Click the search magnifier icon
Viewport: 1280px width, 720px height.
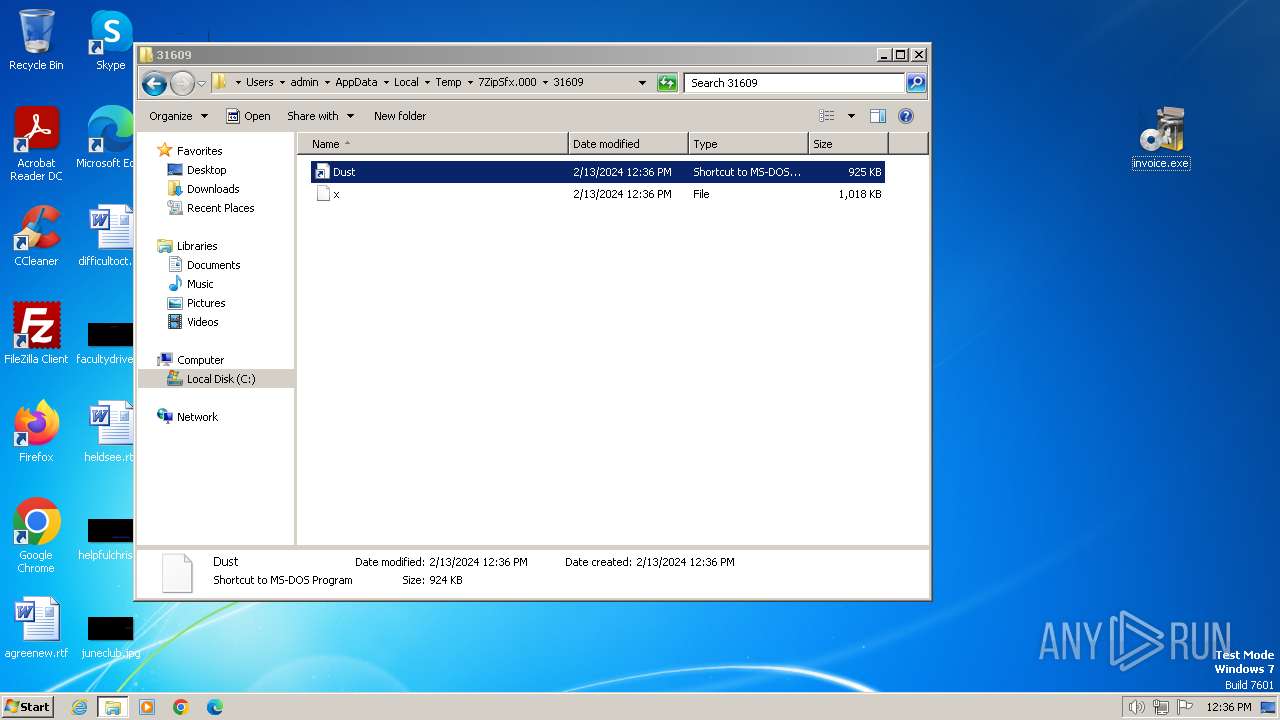point(915,83)
